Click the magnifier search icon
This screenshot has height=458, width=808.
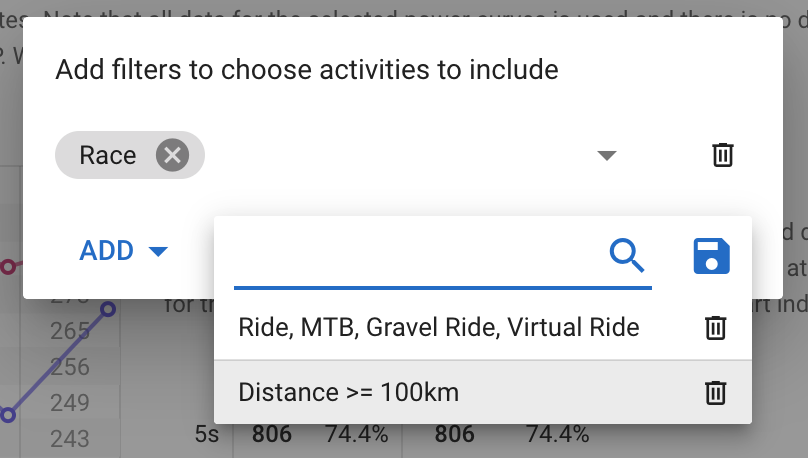tap(627, 255)
